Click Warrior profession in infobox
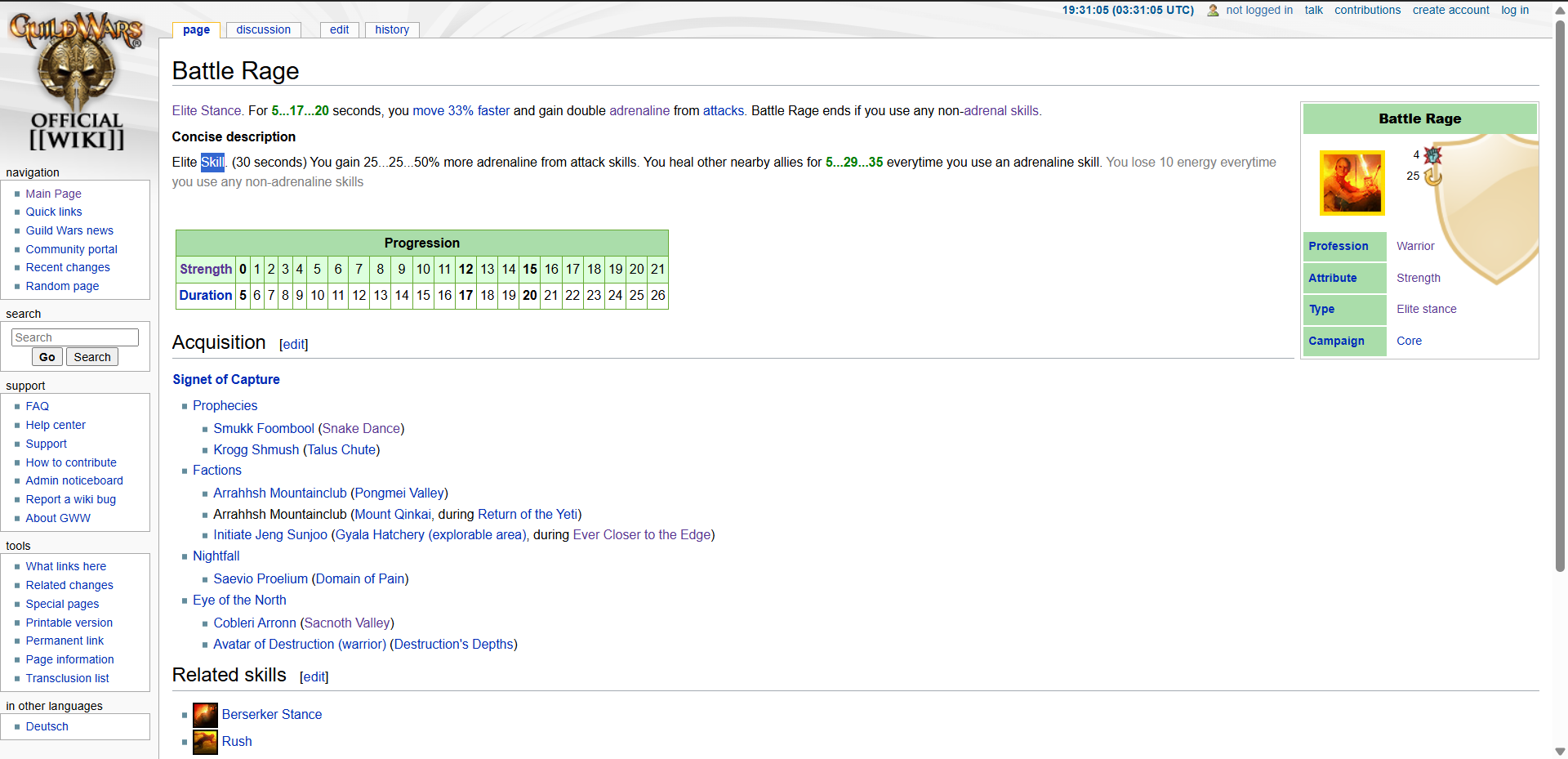The image size is (1568, 759). 1415,246
